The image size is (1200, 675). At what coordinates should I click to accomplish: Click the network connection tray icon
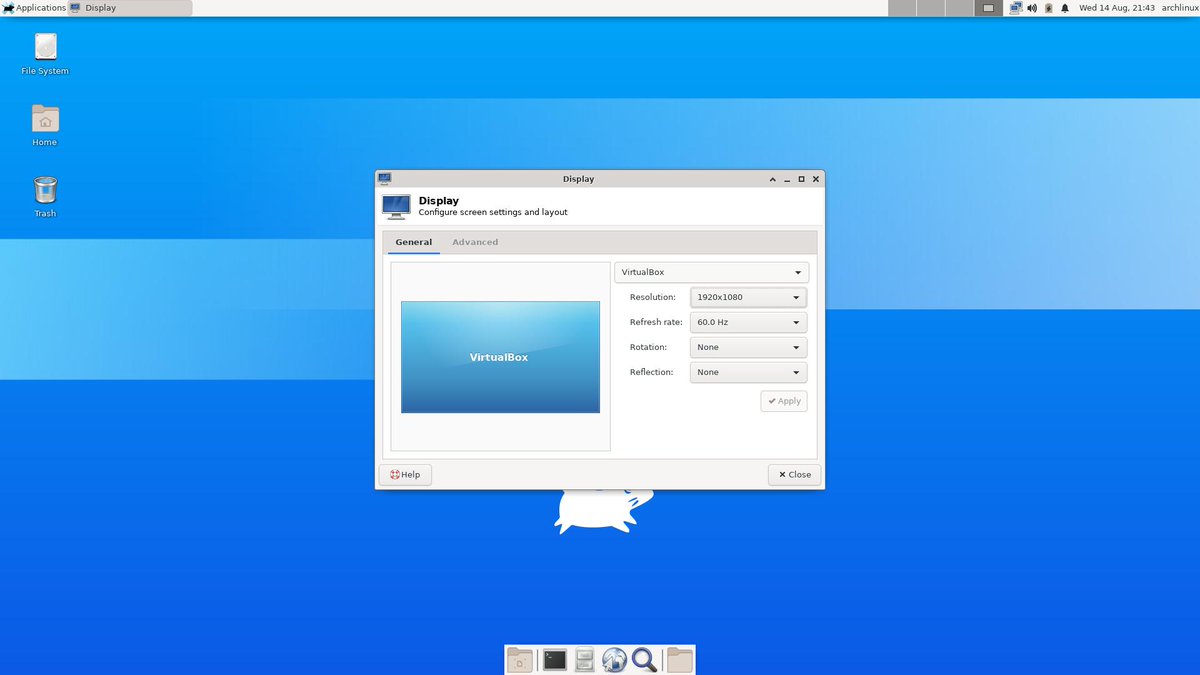pos(1016,8)
